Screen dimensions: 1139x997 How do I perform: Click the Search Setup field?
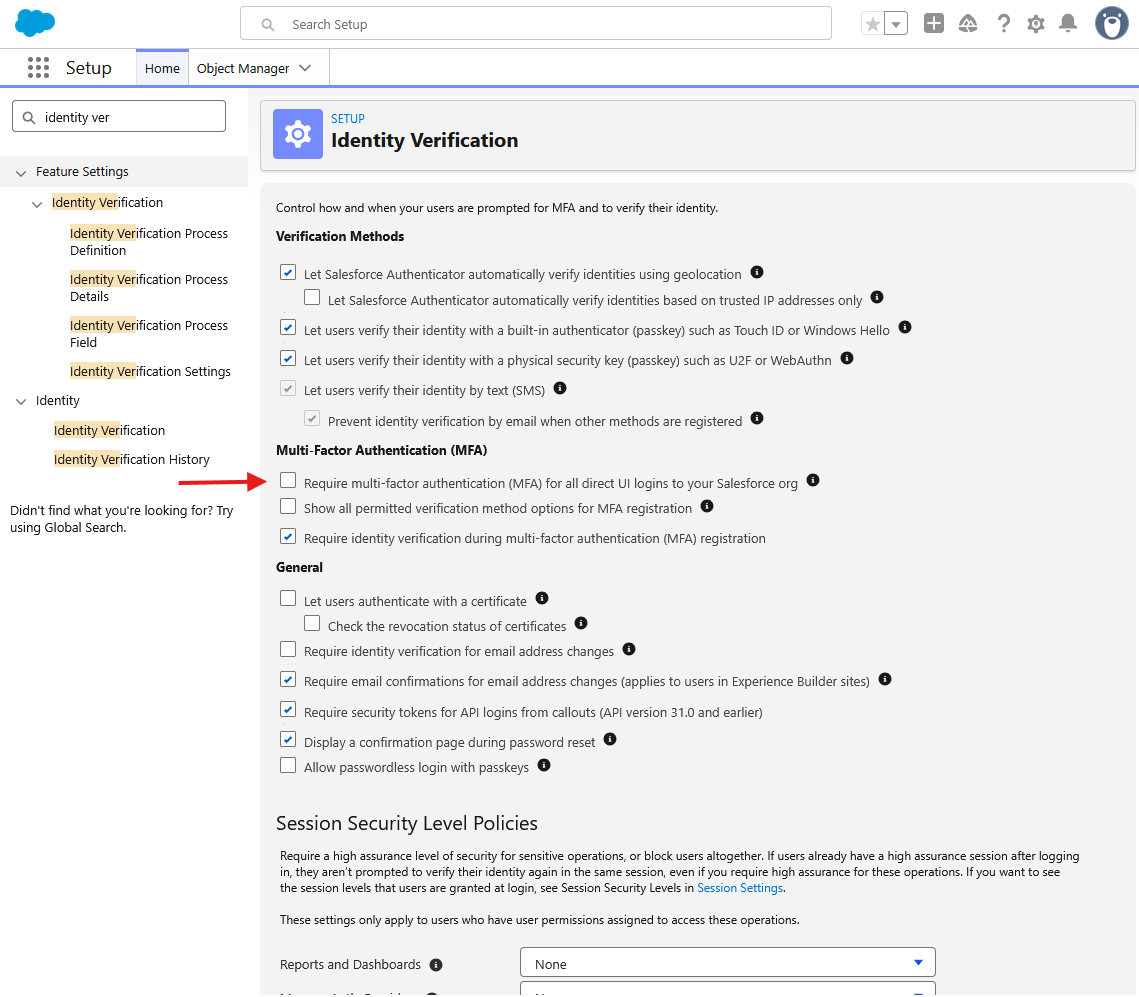[535, 24]
